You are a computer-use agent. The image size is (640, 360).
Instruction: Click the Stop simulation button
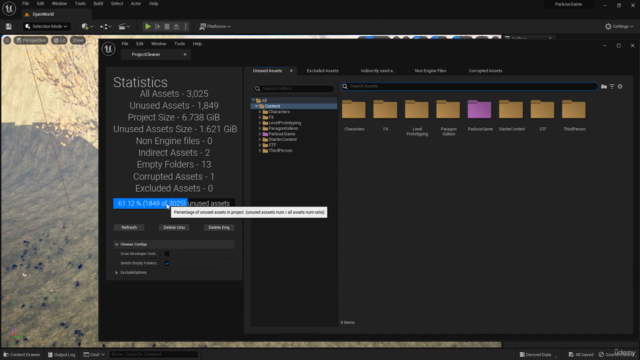point(167,27)
